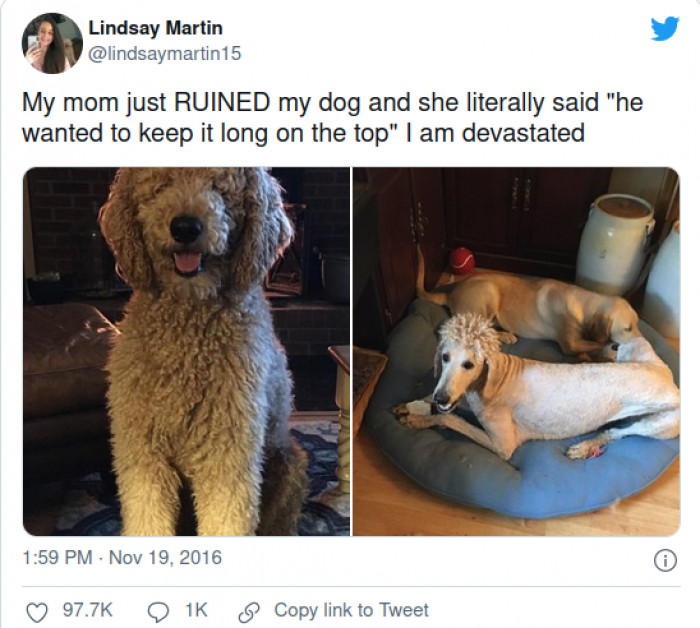Open the shaved dog photo

coord(517,351)
